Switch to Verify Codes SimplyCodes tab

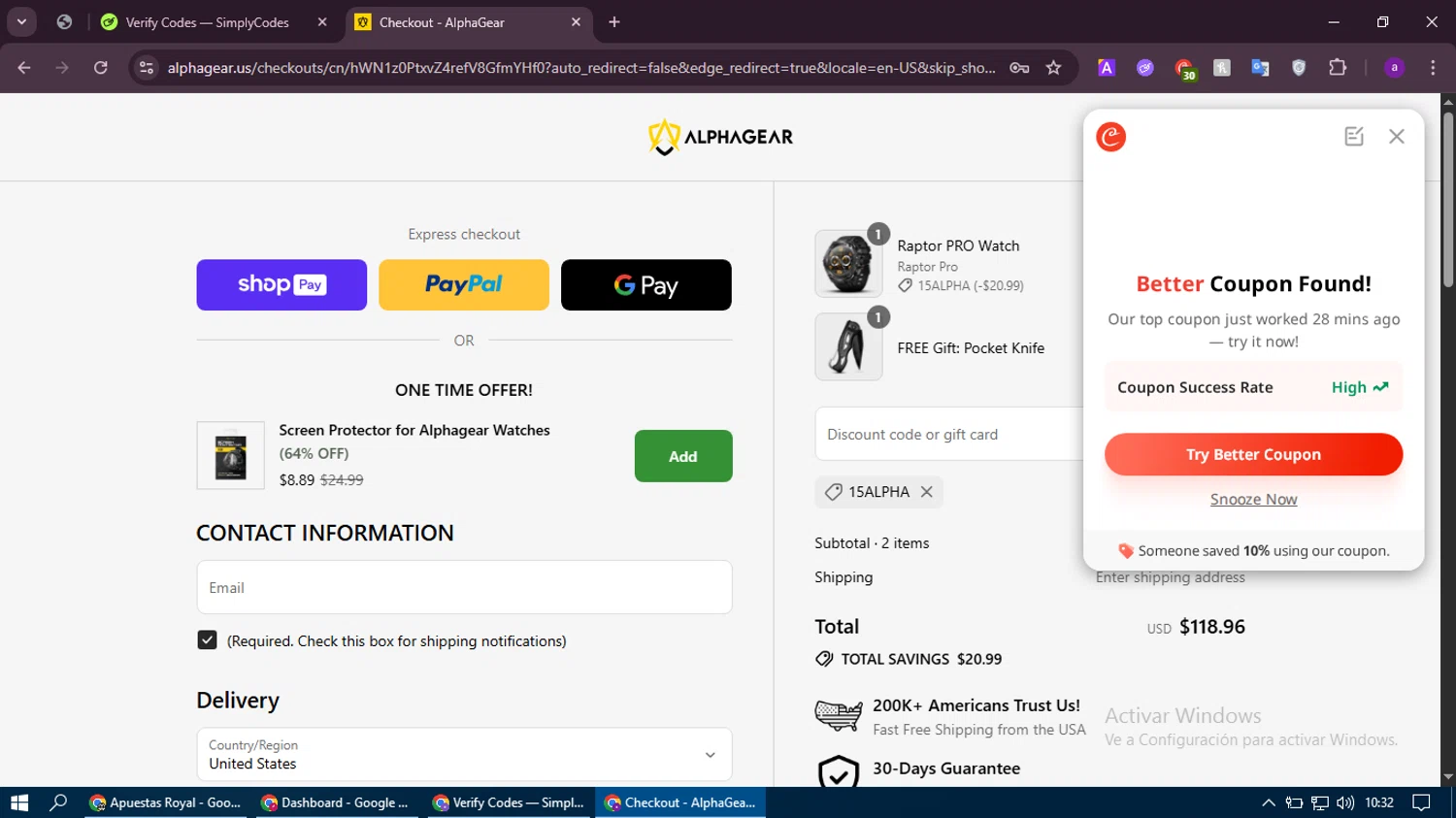pos(207,22)
